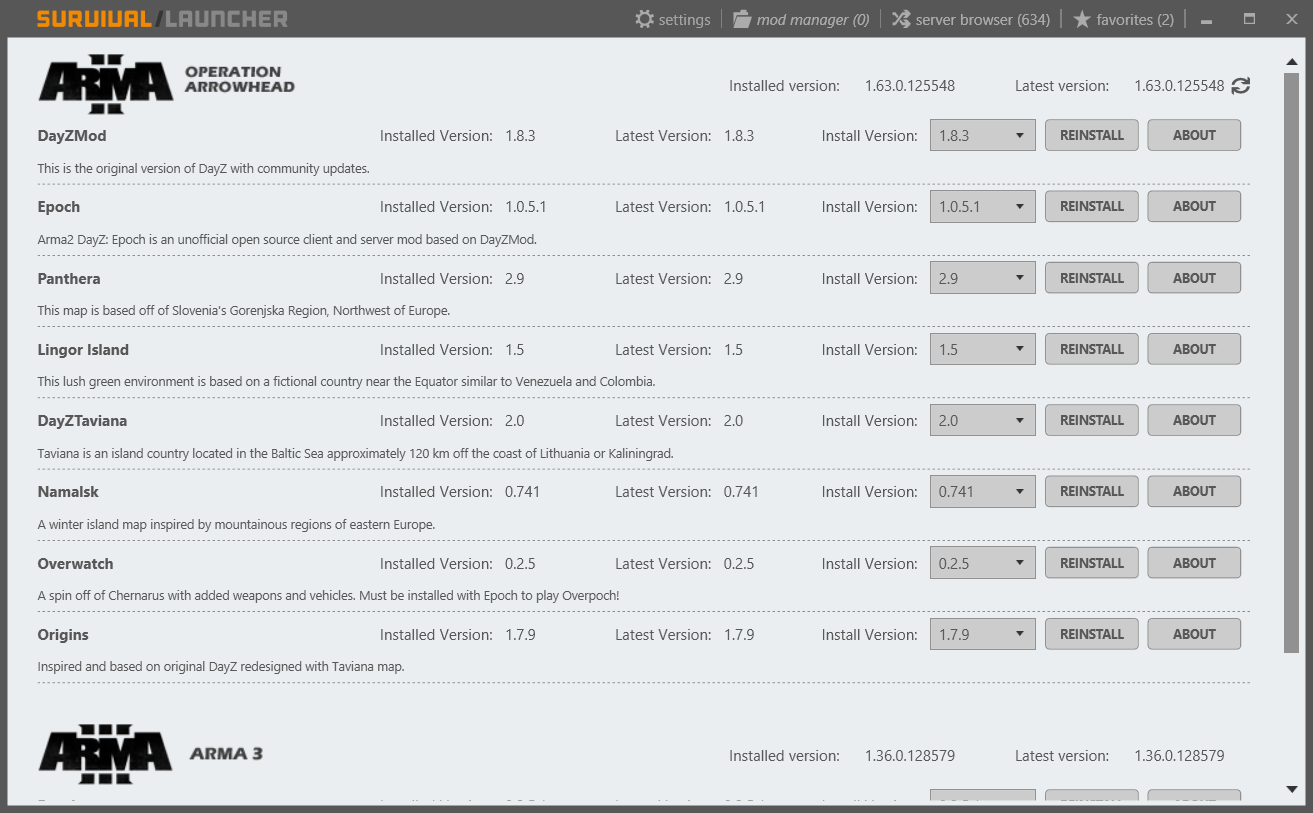1313x813 pixels.
Task: Expand Epoch install version dropdown
Action: [x=983, y=206]
